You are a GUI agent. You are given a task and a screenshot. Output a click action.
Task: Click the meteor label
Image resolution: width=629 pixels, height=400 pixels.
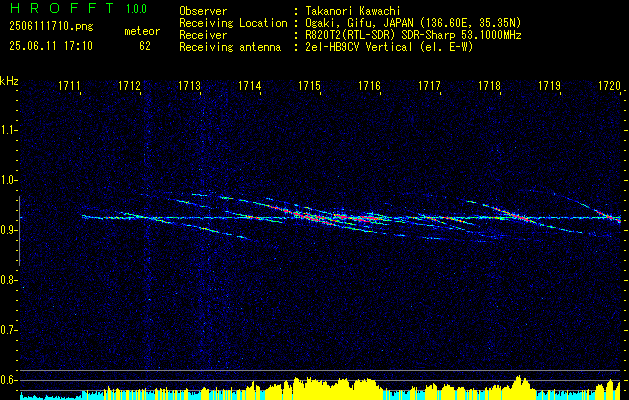coord(142,31)
